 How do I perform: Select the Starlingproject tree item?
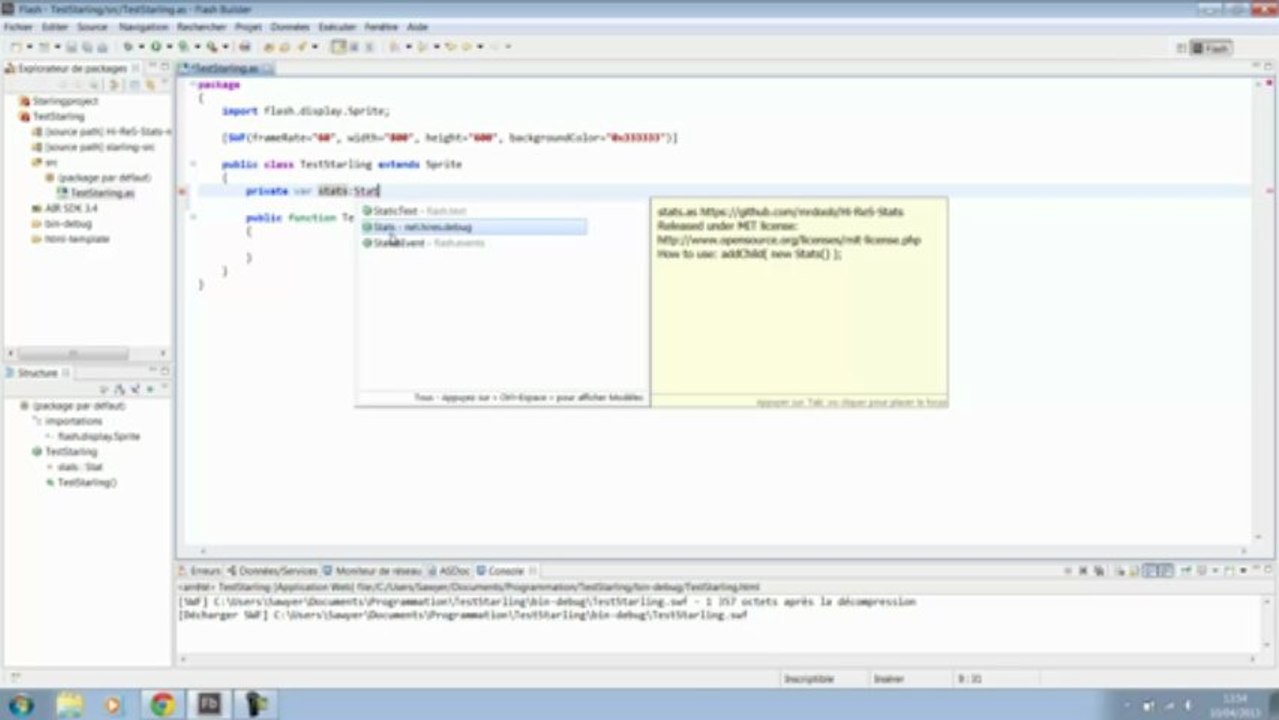[x=60, y=101]
